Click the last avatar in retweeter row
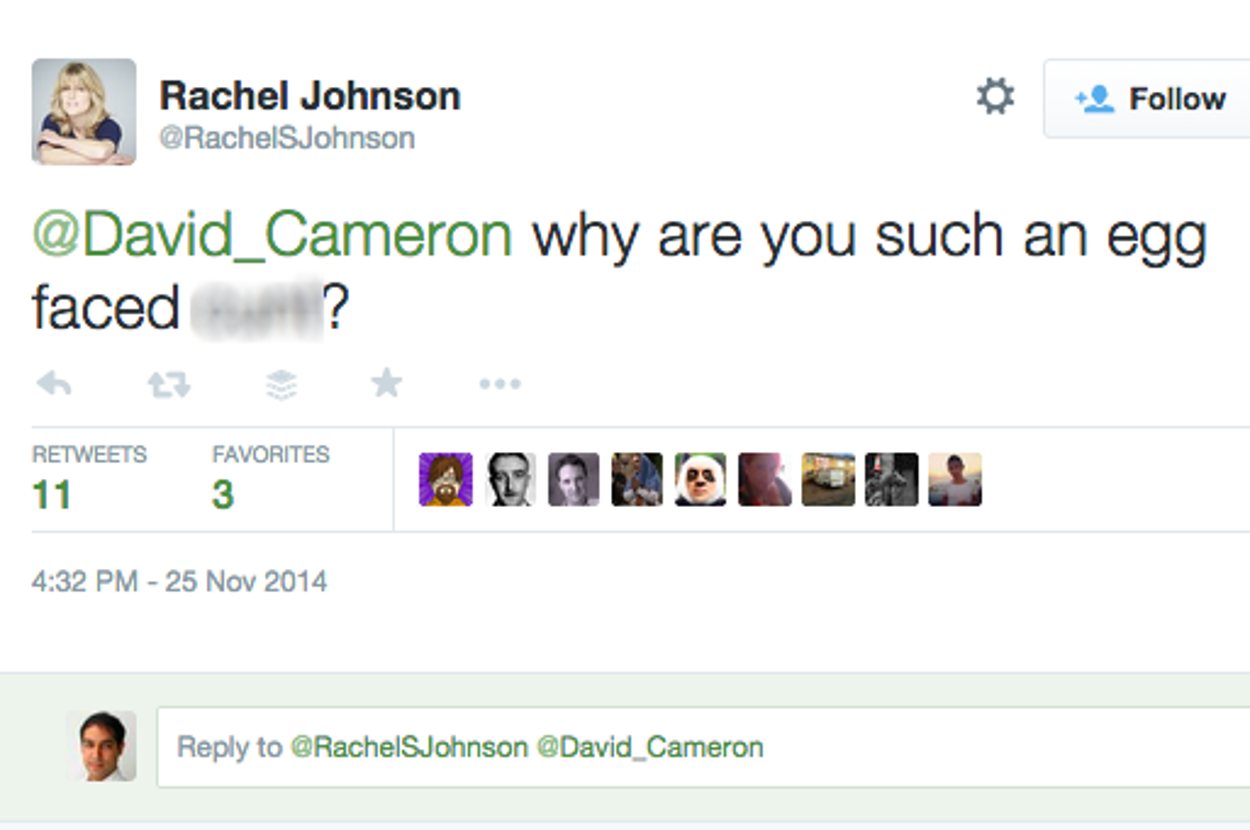Image resolution: width=1250 pixels, height=830 pixels. (955, 480)
